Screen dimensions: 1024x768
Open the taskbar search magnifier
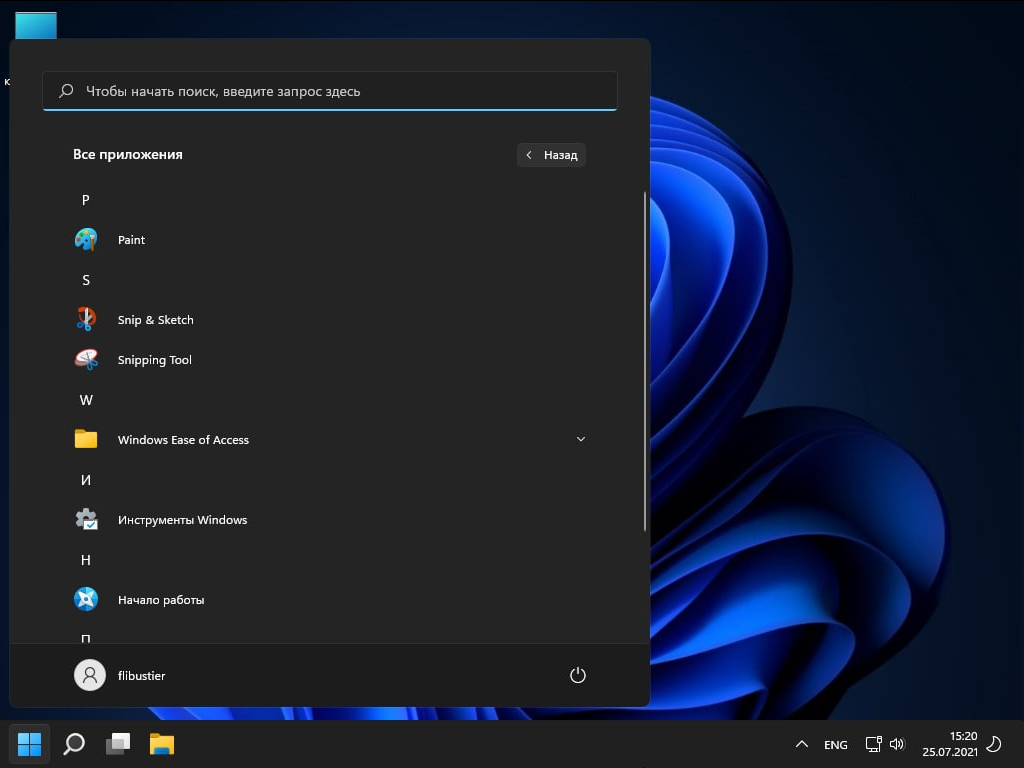[x=74, y=743]
